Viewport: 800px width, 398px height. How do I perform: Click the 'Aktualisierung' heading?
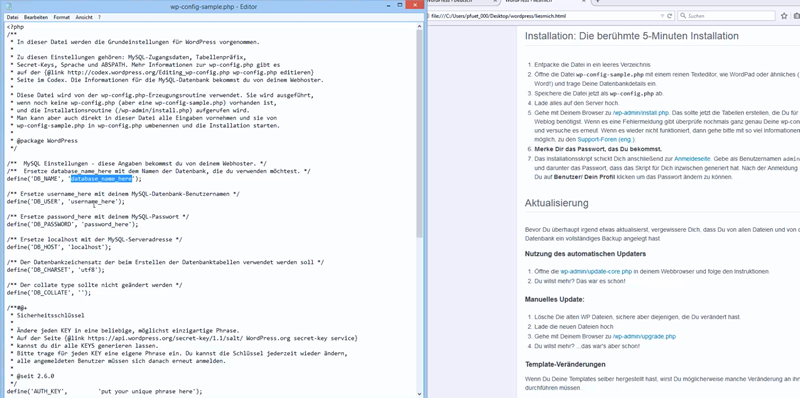[557, 203]
